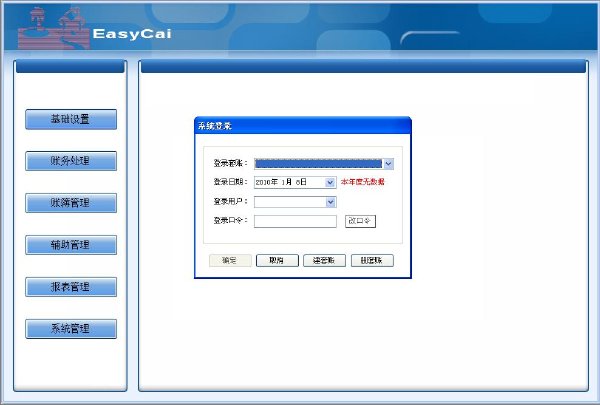Click the 登录日期 label text
The height and width of the screenshot is (405, 600).
coord(230,182)
